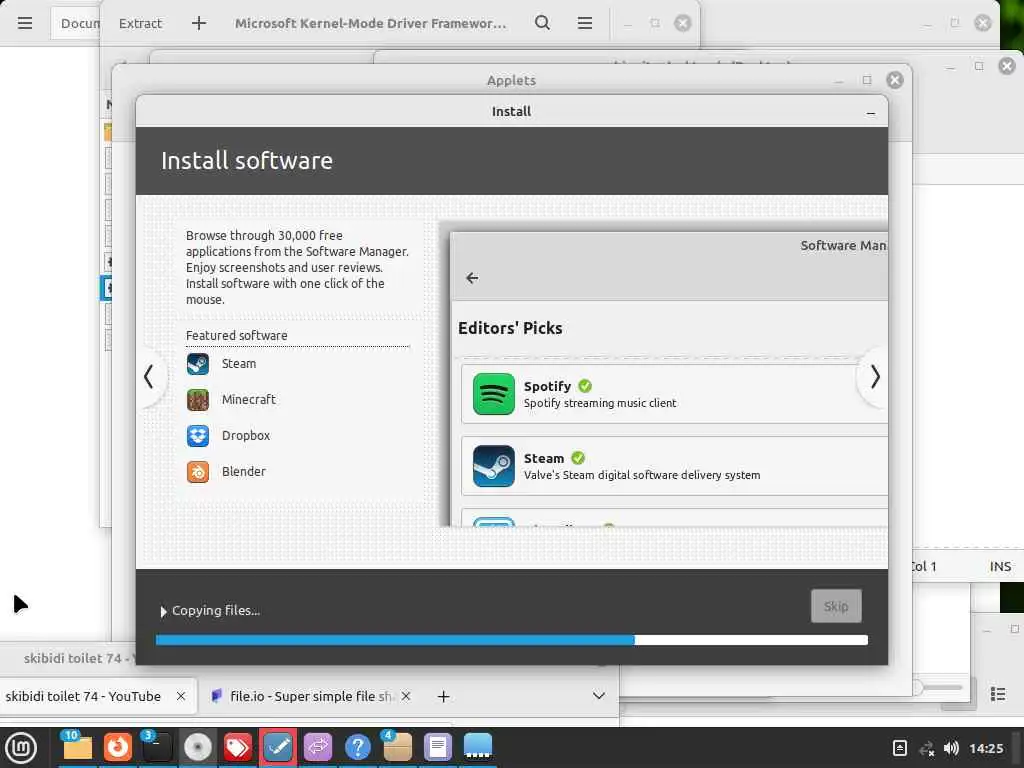The width and height of the screenshot is (1024, 768).
Task: Click the list view icon at bottom right
Action: tap(997, 694)
